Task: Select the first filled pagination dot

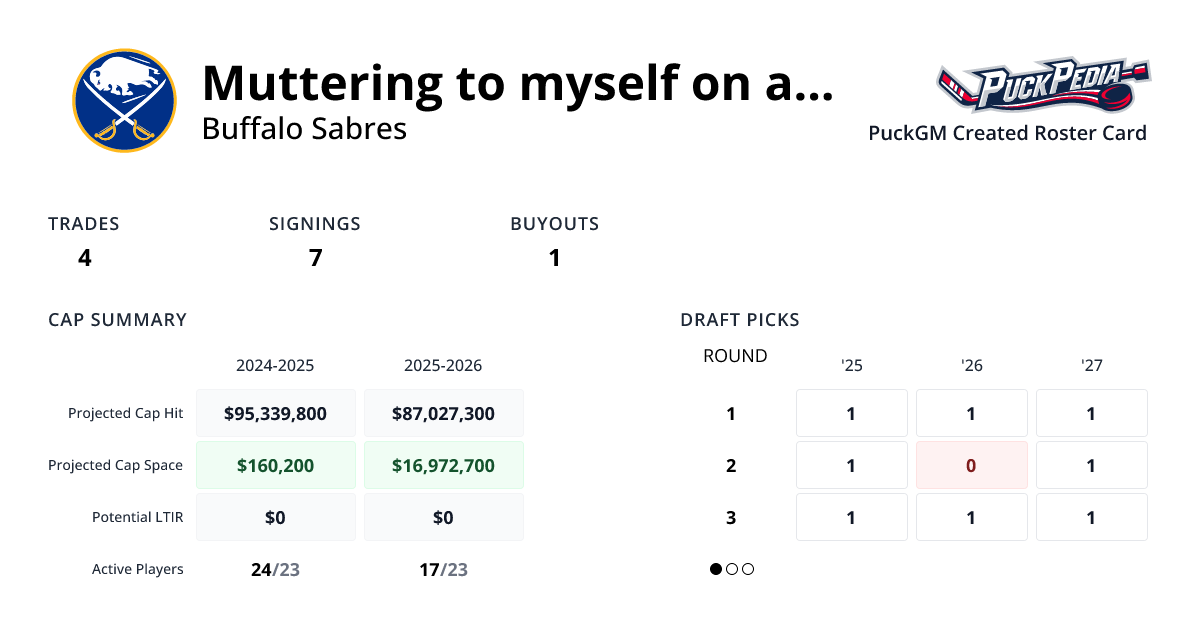Action: 716,569
